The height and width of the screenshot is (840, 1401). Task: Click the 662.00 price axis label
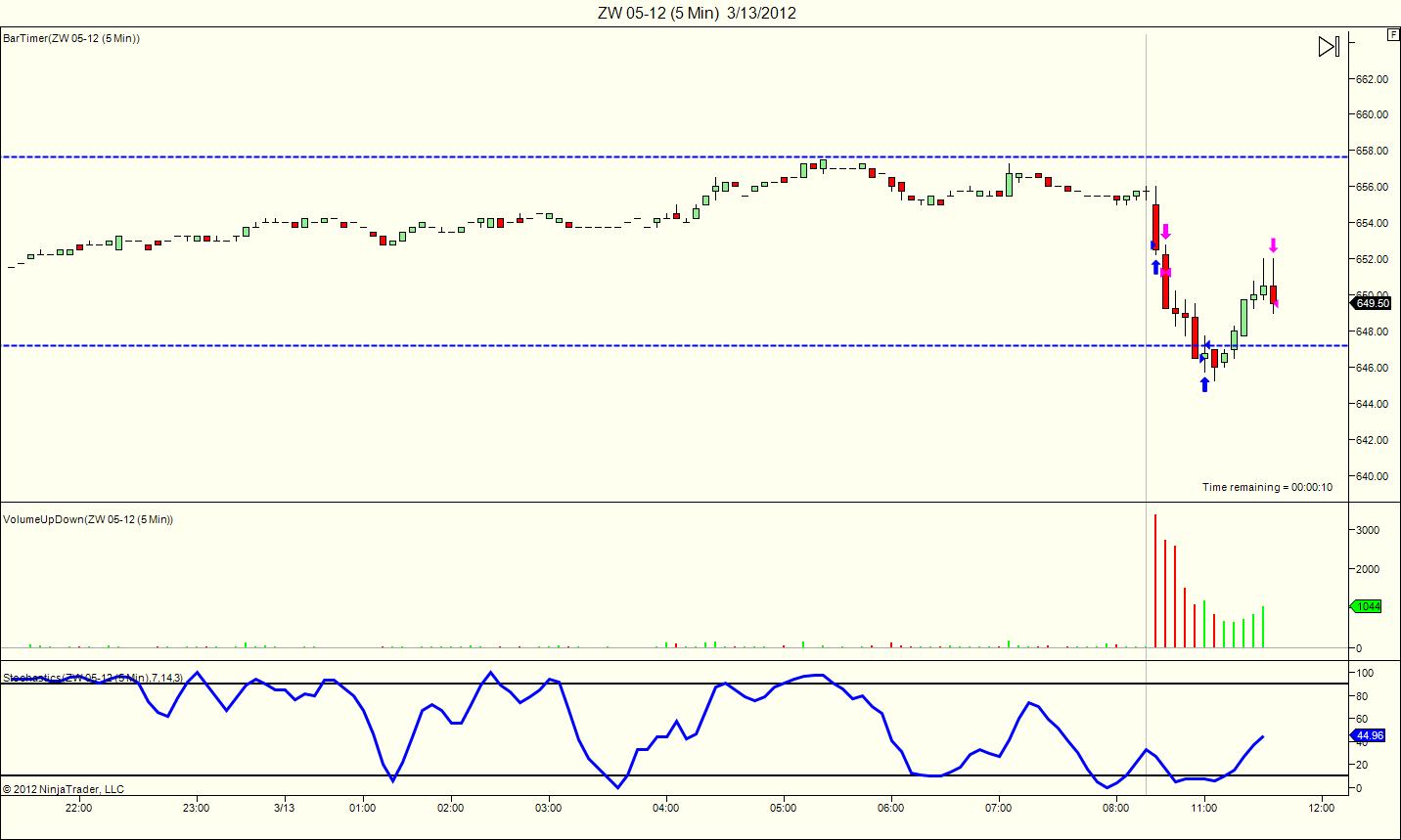tap(1374, 78)
